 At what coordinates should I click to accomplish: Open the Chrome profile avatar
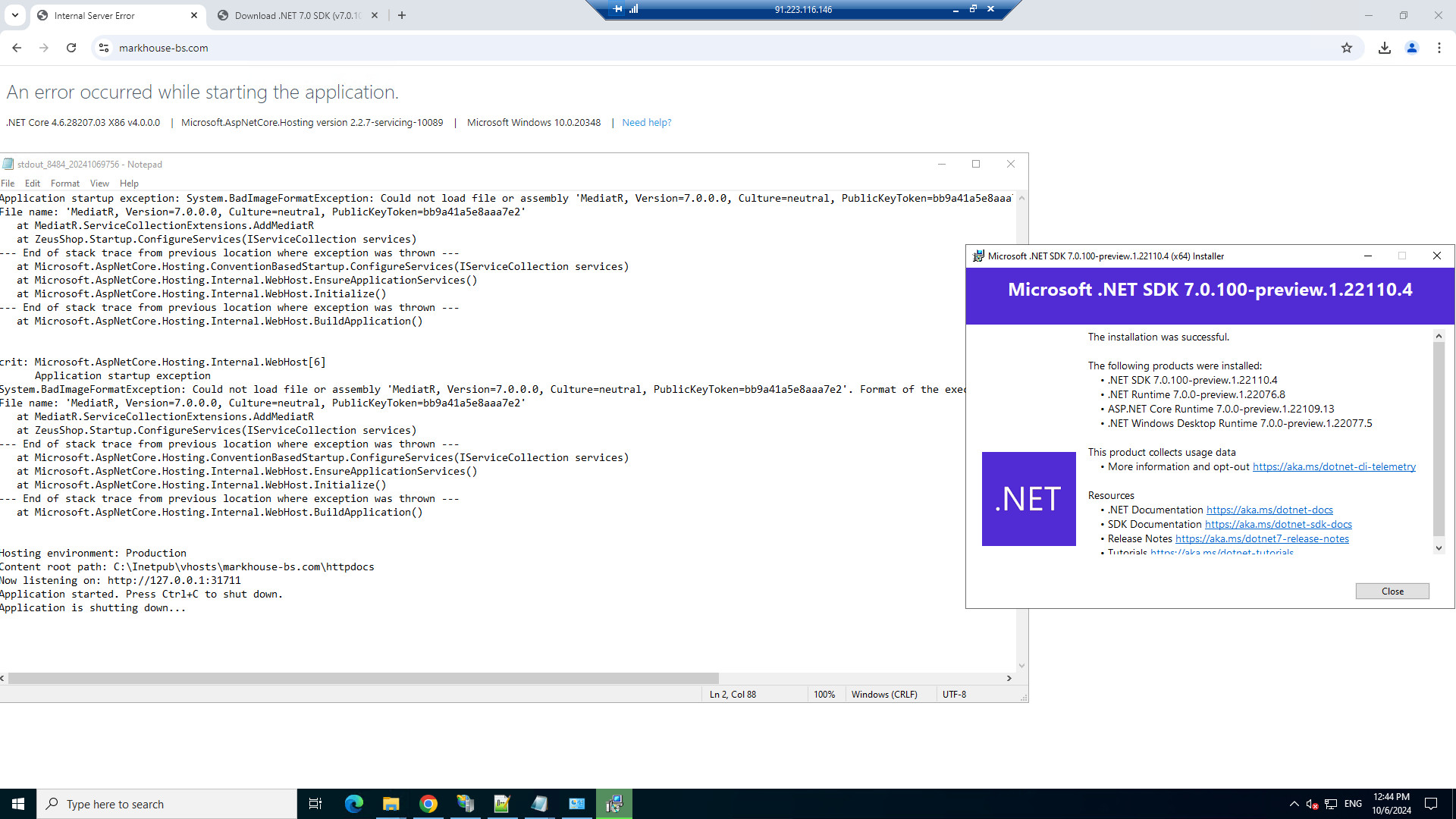pos(1412,48)
